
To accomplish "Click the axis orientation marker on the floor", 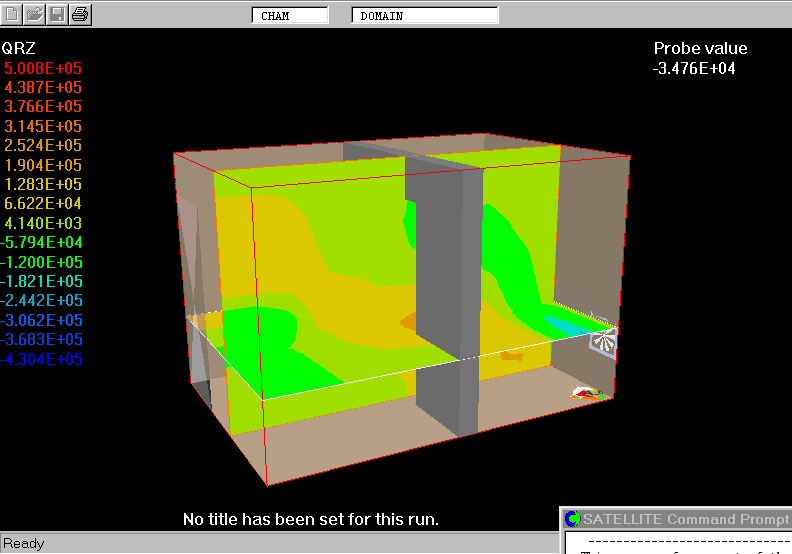I will click(x=590, y=395).
